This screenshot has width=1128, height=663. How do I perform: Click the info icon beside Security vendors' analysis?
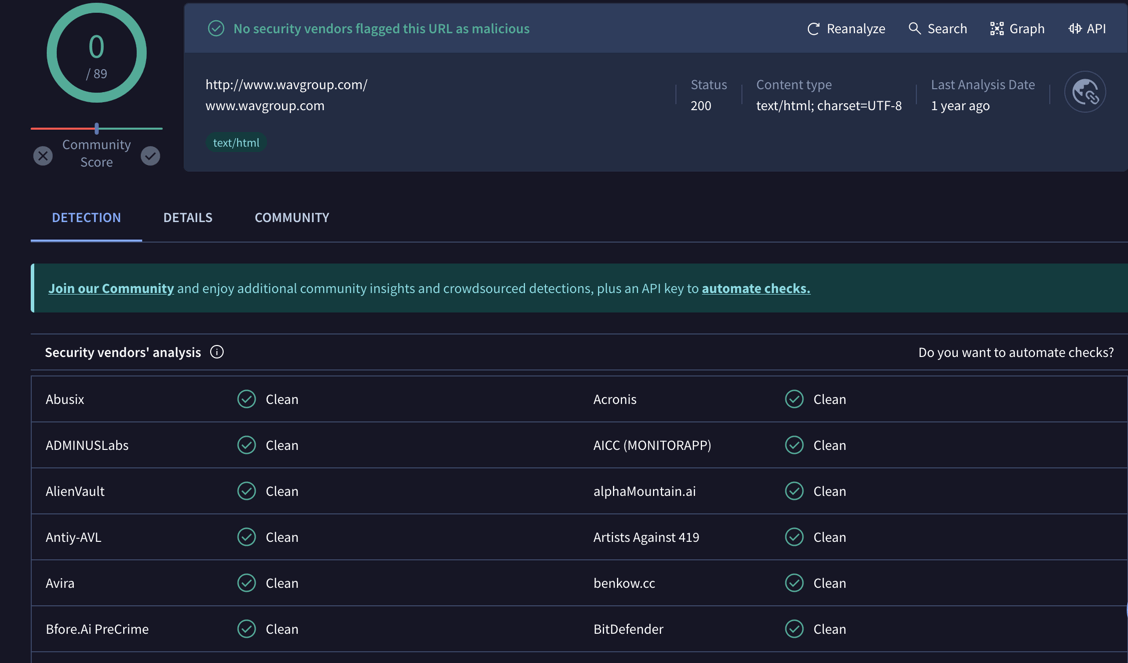217,352
